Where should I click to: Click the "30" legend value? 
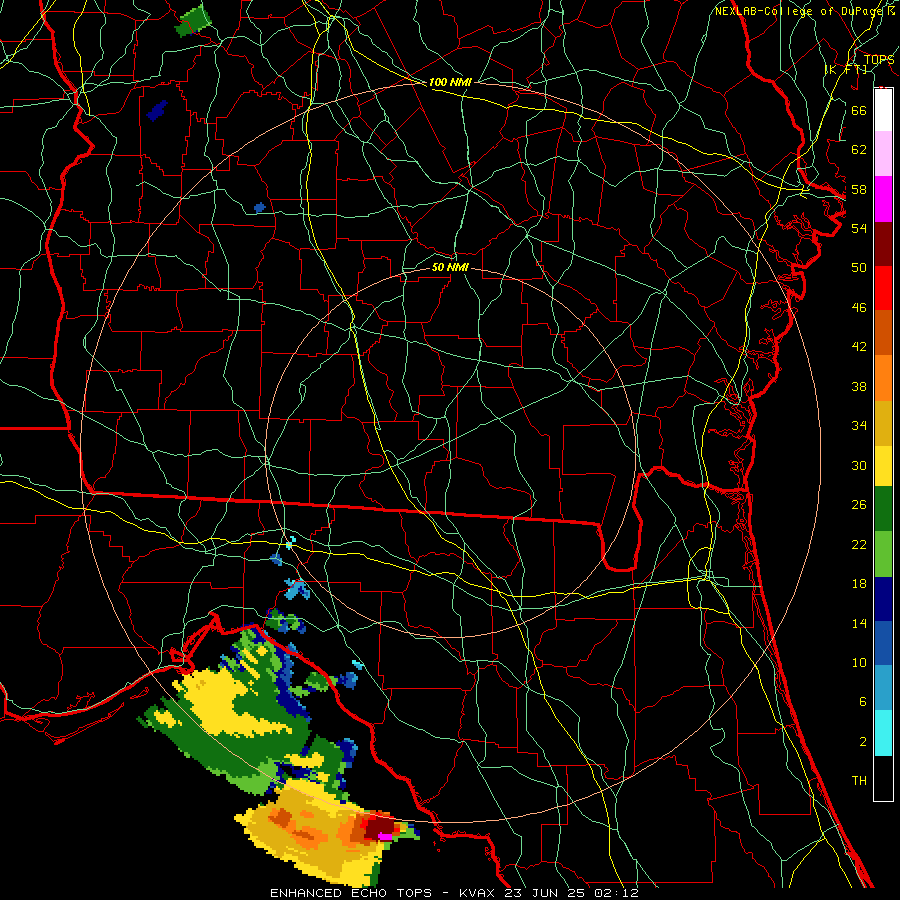pyautogui.click(x=859, y=465)
